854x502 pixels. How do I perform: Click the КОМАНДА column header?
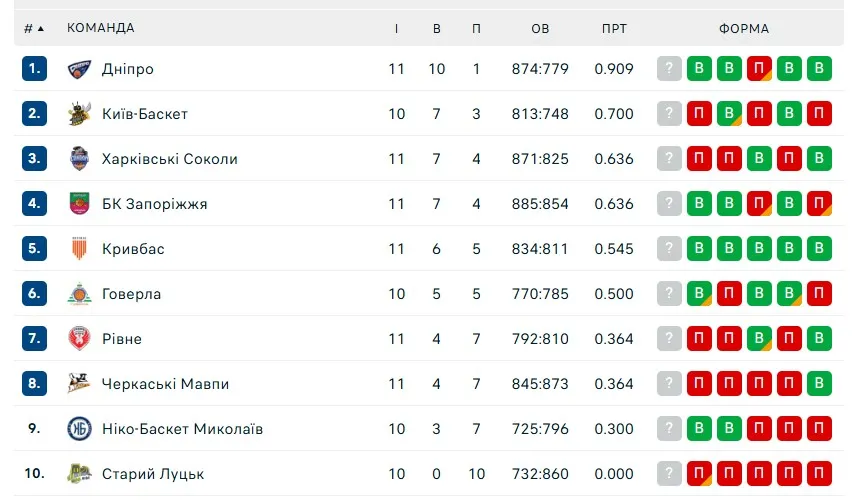click(x=101, y=28)
